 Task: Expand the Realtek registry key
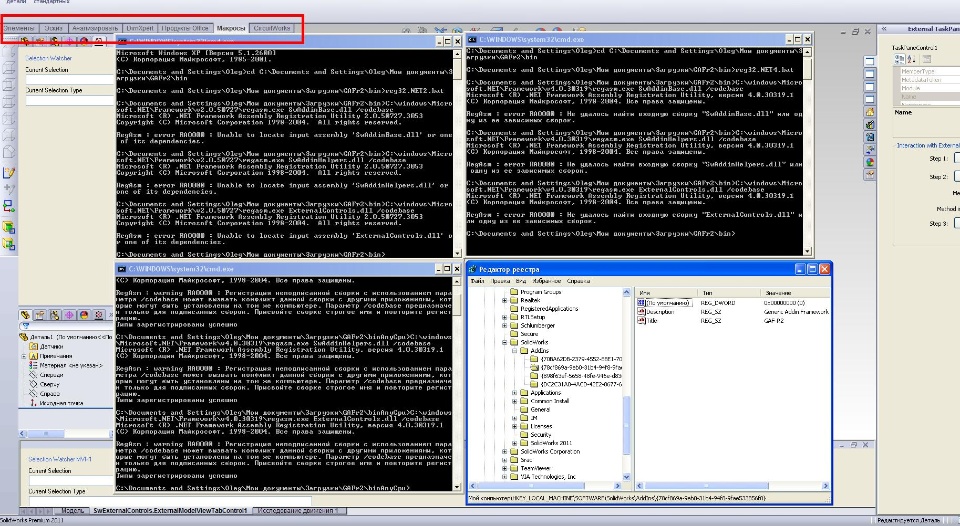click(x=504, y=301)
